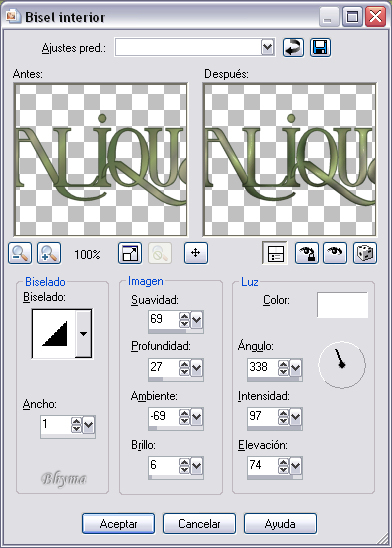Image resolution: width=392 pixels, height=548 pixels.
Task: Click the save preset floppy disk icon
Action: click(320, 47)
